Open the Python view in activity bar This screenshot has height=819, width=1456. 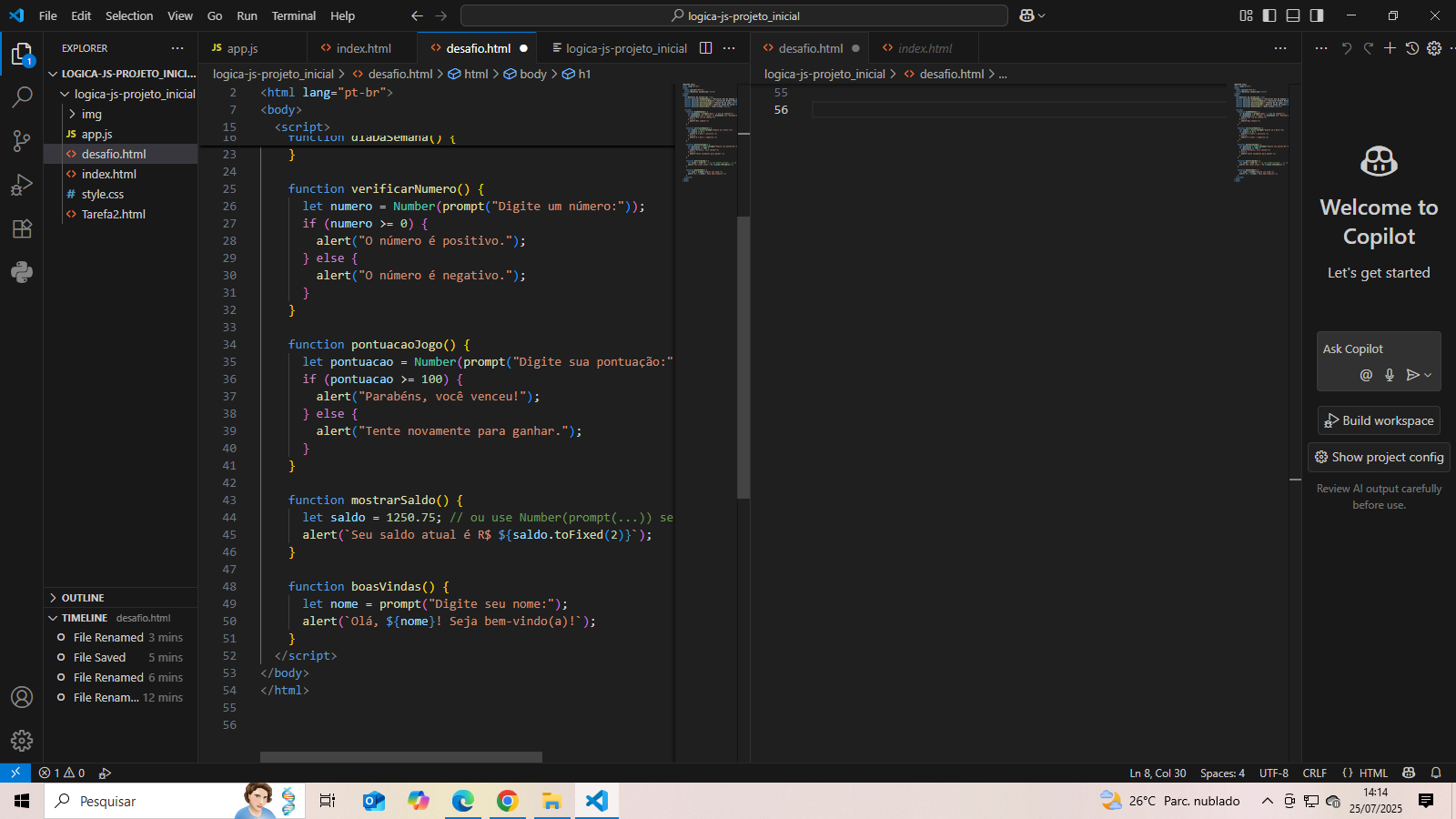click(x=22, y=272)
